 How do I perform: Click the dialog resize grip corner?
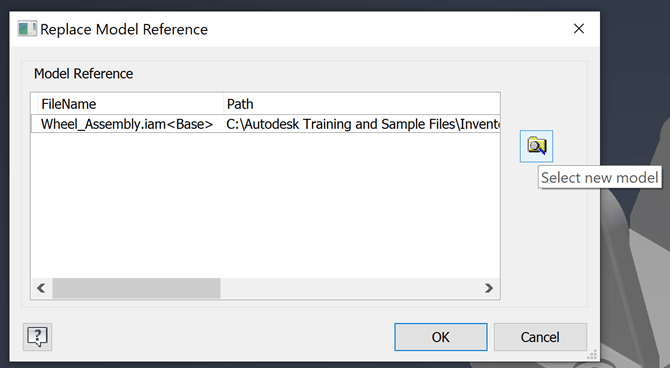593,355
